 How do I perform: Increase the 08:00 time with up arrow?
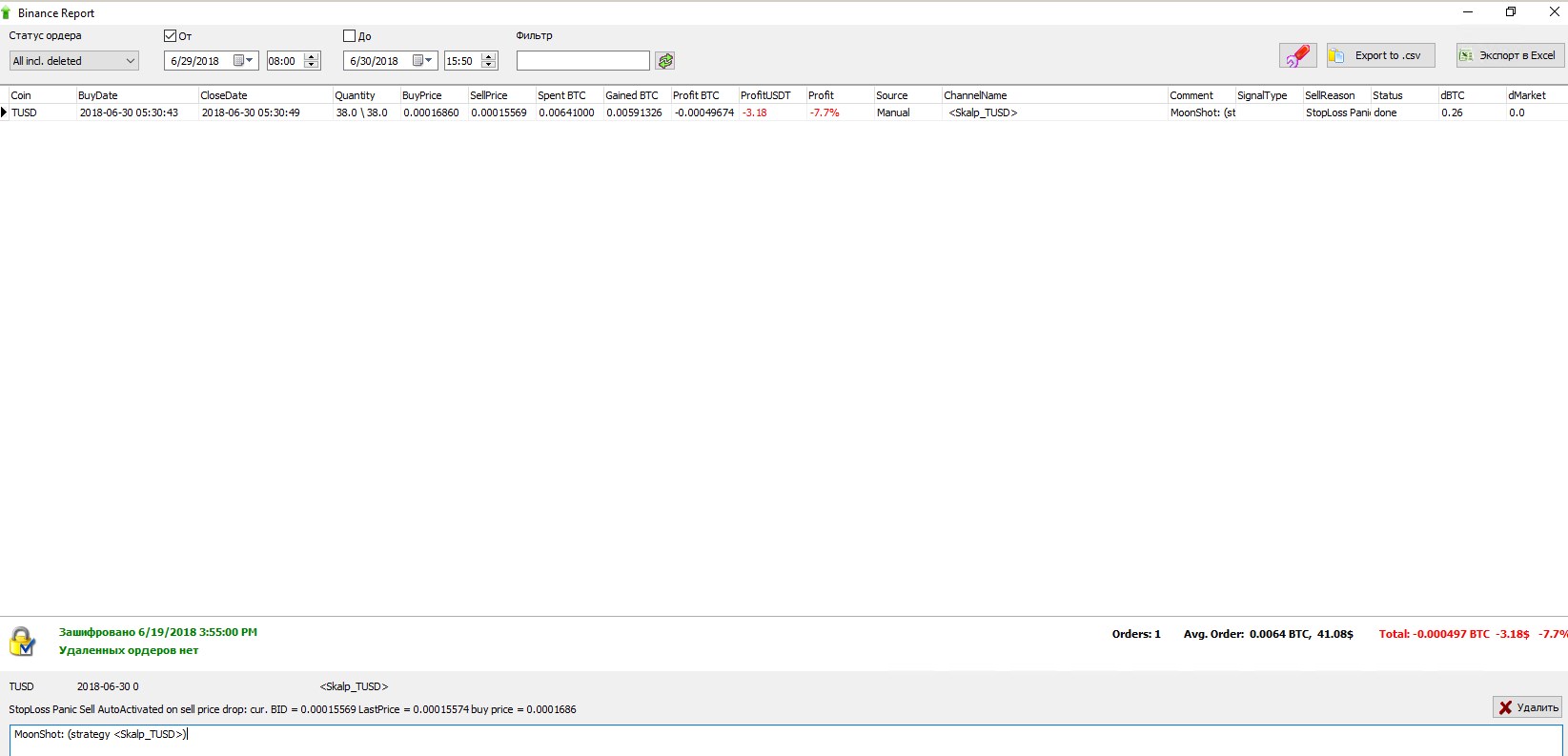311,56
